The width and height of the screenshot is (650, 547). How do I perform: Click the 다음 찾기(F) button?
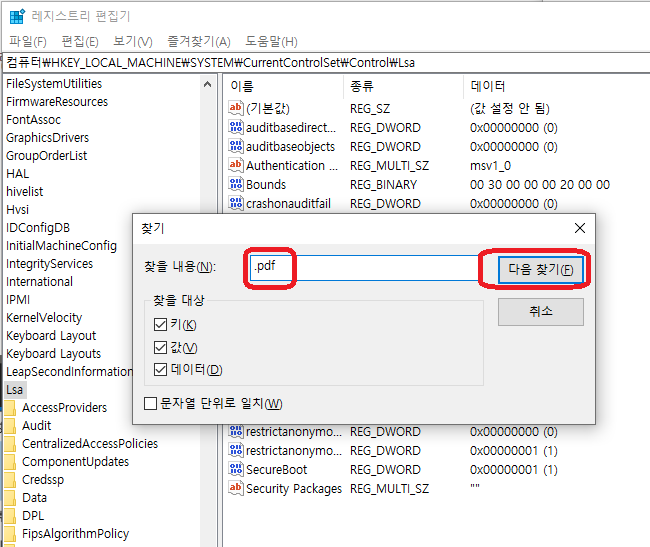[x=541, y=270]
